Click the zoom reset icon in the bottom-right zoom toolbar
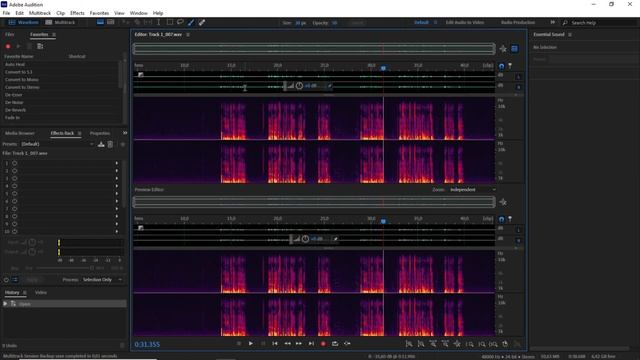Screen dimensions: 640x360 click(505, 344)
